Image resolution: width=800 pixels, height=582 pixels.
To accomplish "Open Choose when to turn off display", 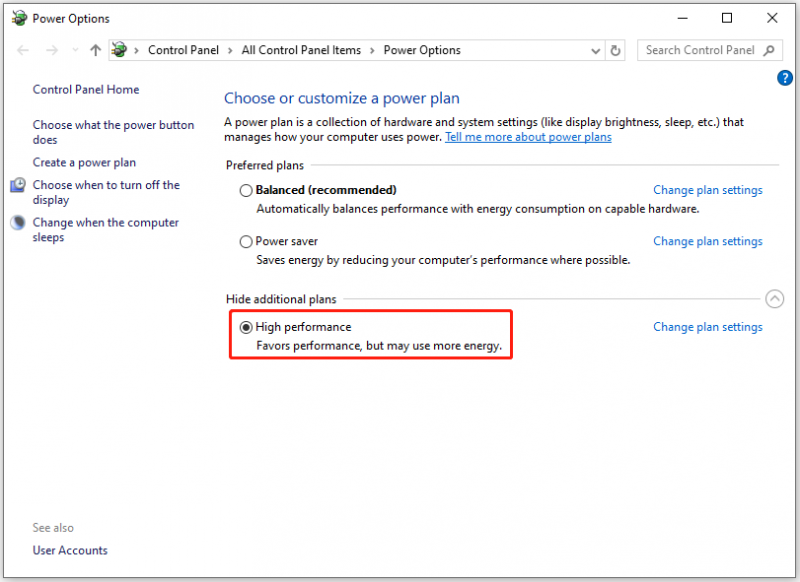I will click(106, 192).
